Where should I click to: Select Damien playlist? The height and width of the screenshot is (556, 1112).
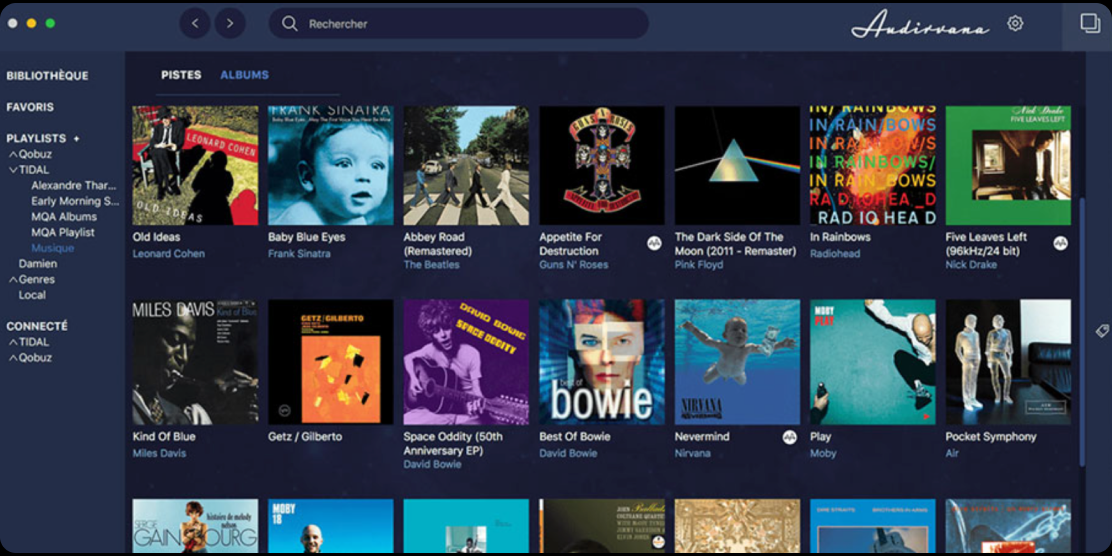[x=38, y=264]
